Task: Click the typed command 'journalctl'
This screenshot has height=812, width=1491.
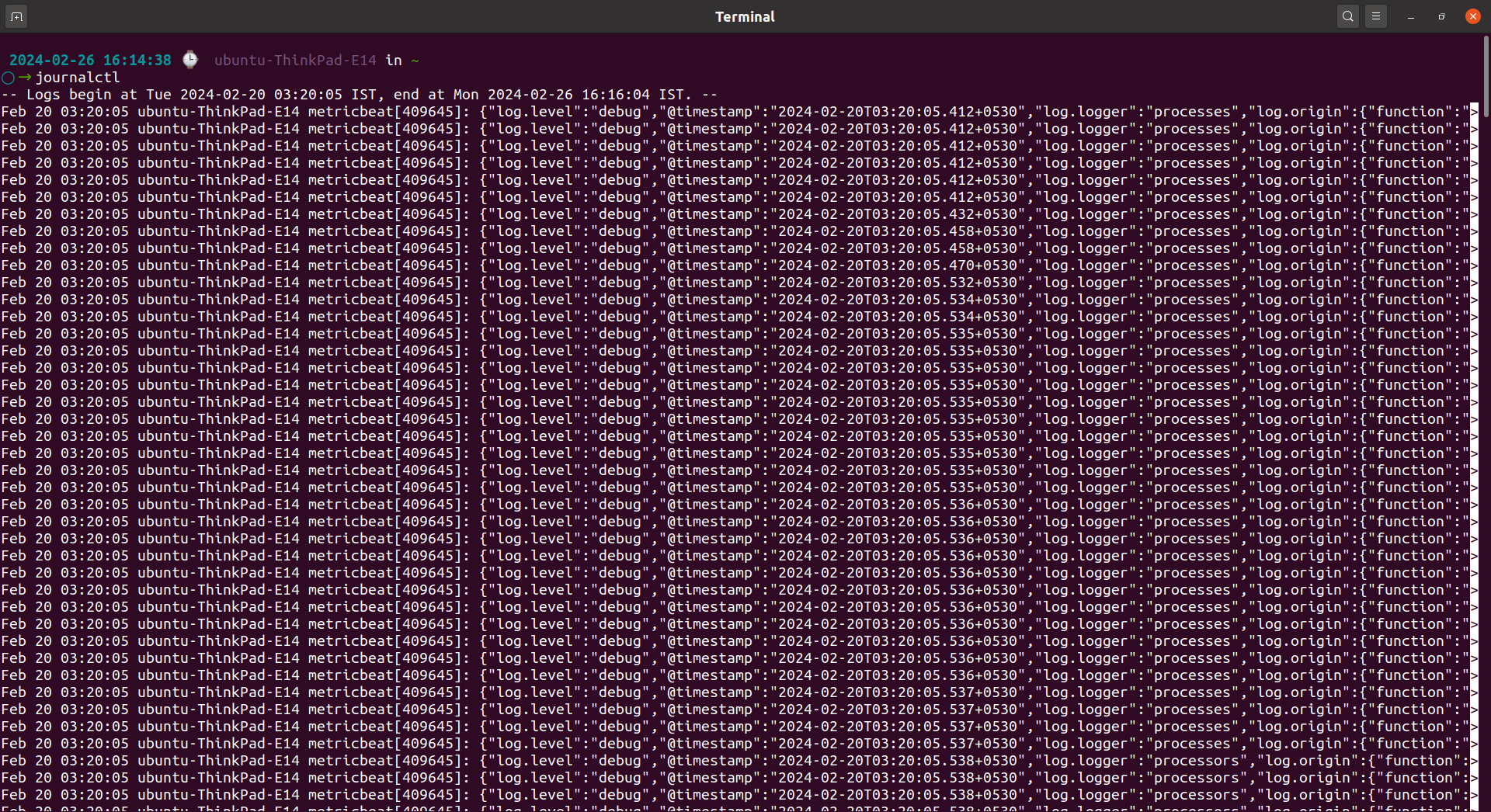Action: coord(78,77)
